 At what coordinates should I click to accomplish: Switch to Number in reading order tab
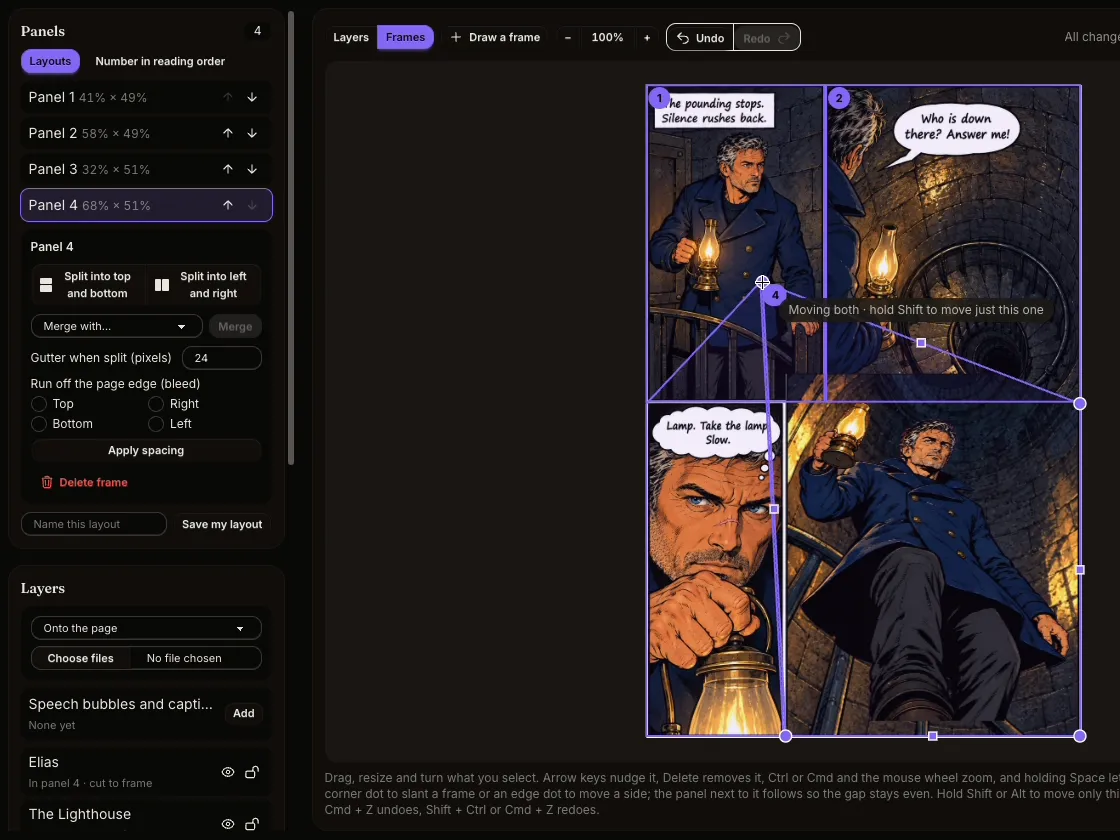tap(160, 61)
